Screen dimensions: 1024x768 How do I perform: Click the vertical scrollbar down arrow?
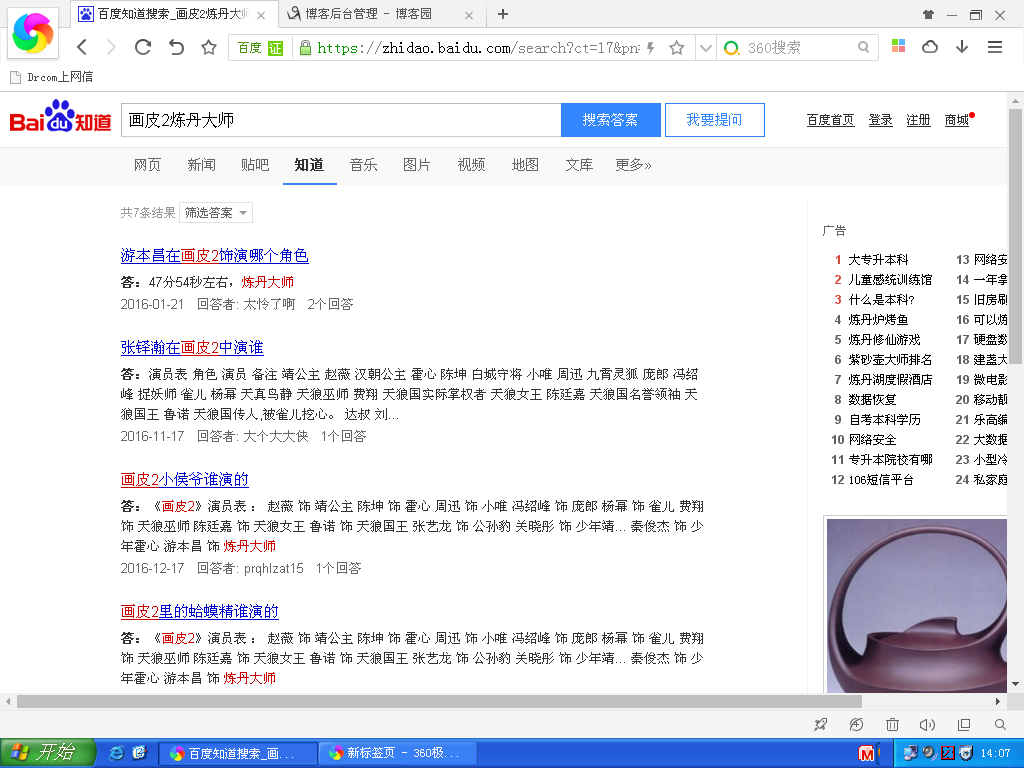(x=1016, y=684)
